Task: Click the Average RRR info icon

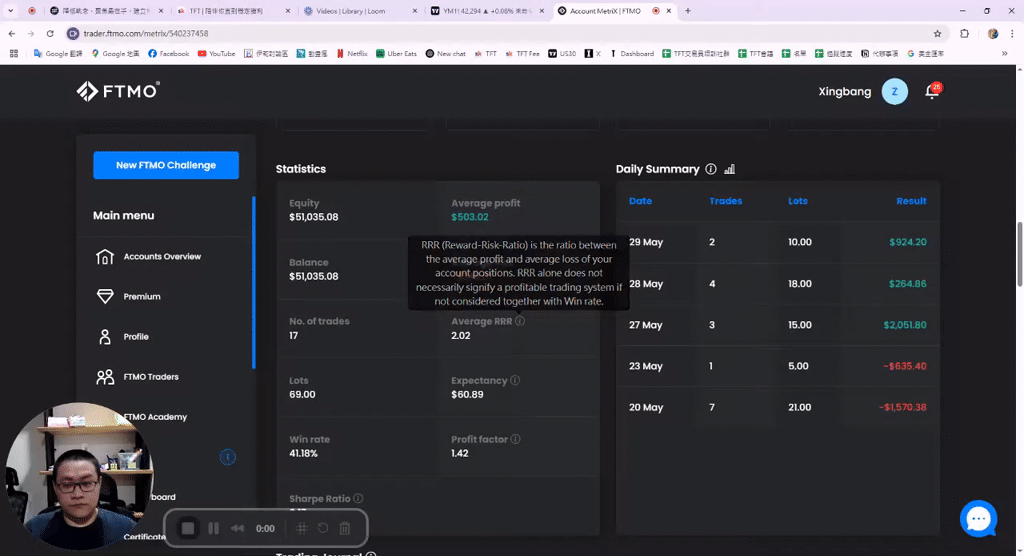Action: (520, 321)
